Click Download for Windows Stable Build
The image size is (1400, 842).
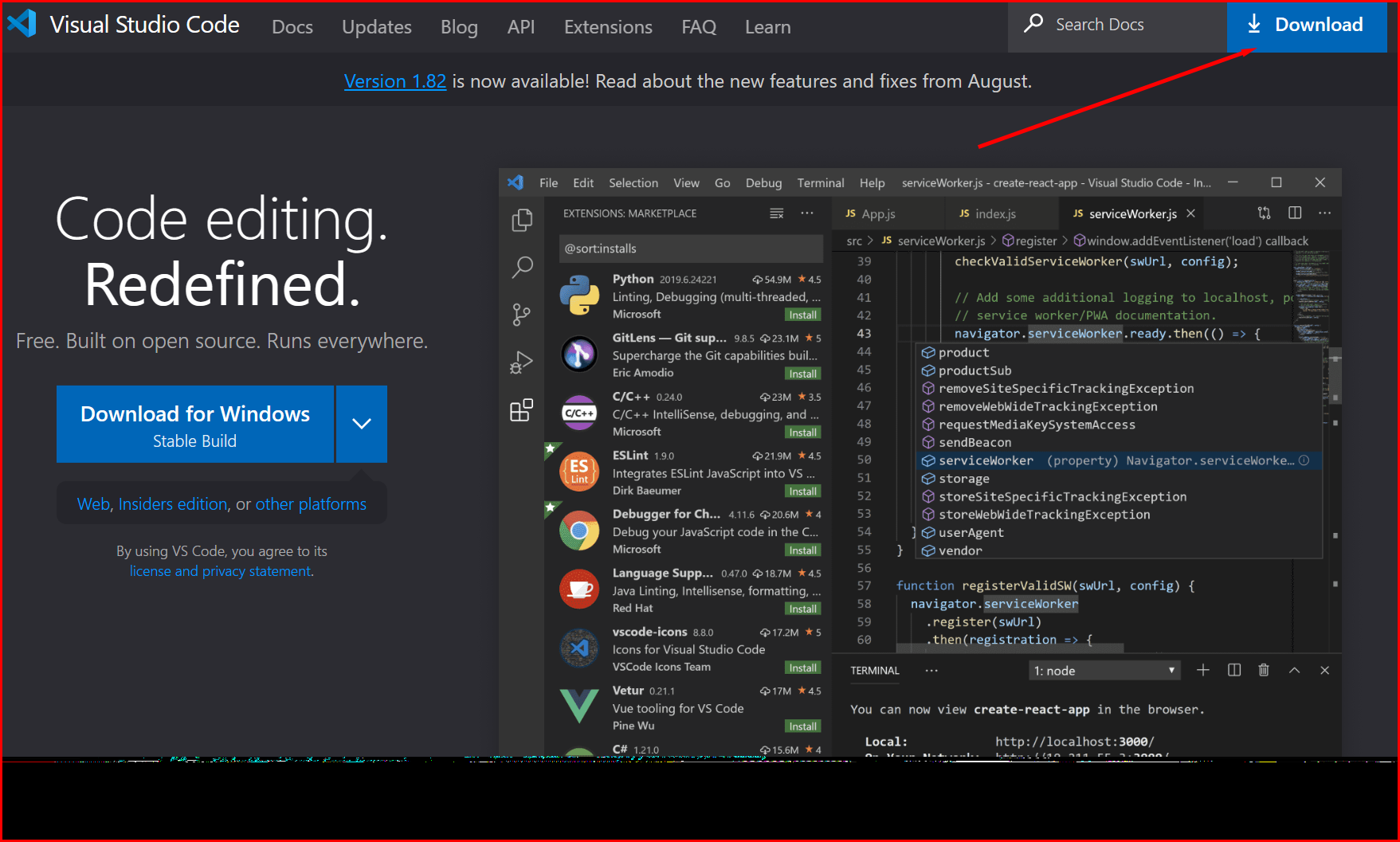tap(195, 425)
